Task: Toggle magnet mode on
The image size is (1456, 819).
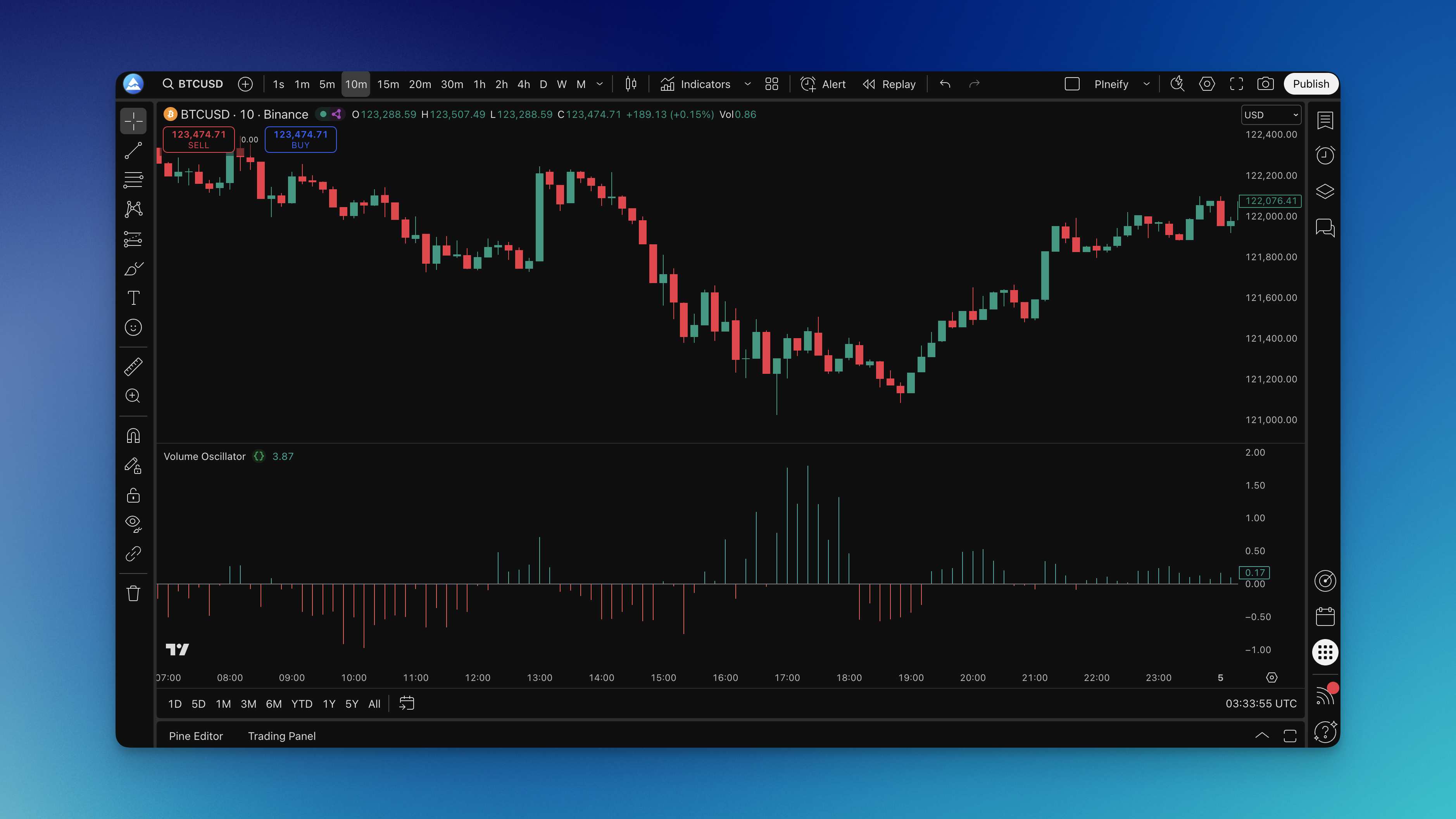Action: point(133,436)
